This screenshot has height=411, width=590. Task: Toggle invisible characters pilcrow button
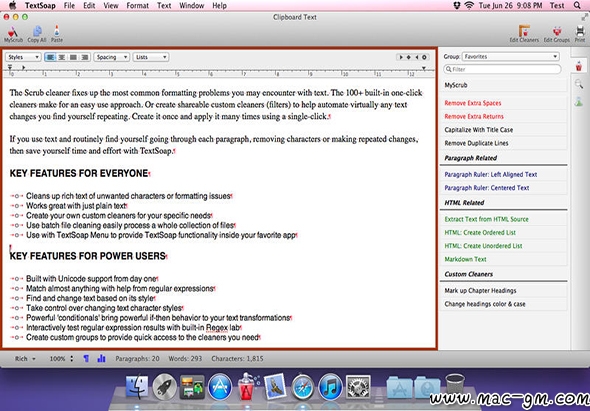pos(86,358)
